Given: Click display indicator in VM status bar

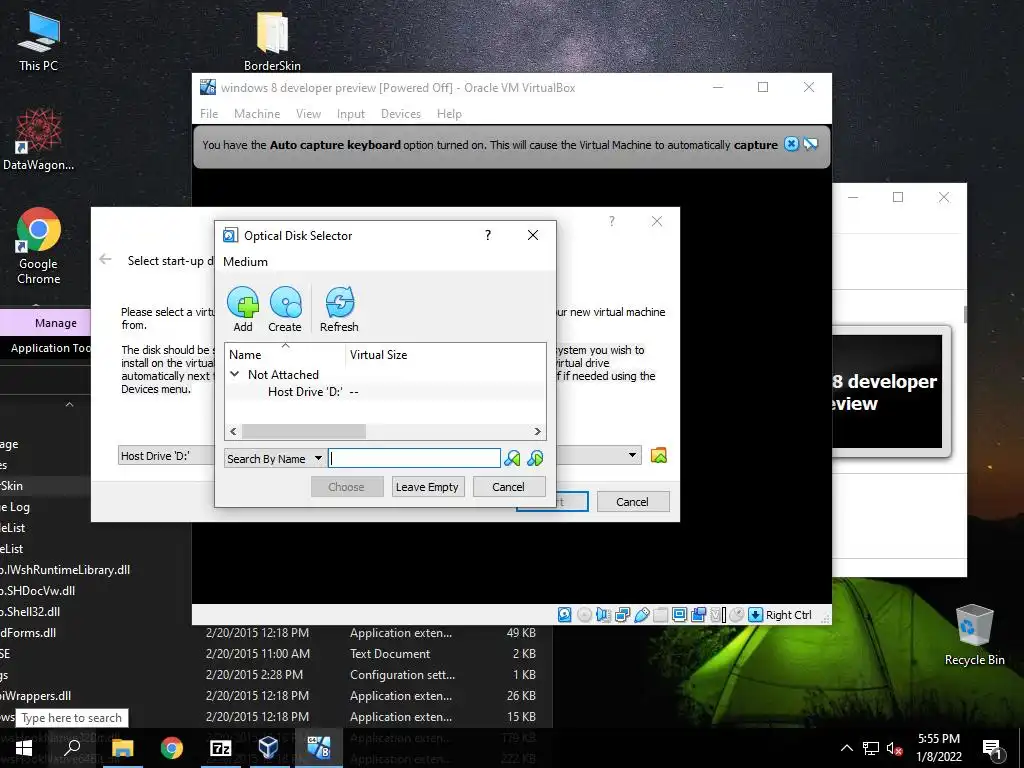Looking at the screenshot, I should (x=680, y=615).
